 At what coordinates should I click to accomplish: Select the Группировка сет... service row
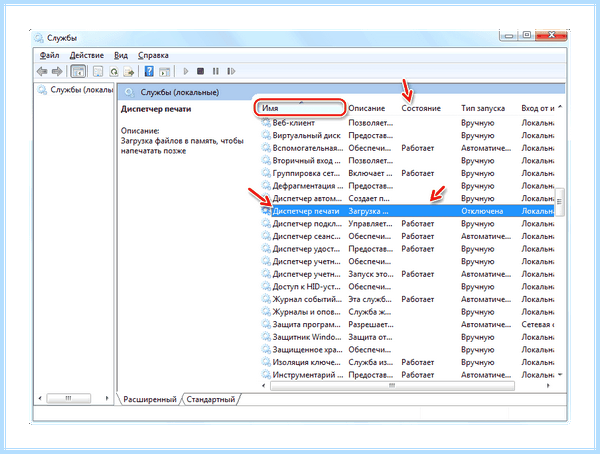[407, 173]
